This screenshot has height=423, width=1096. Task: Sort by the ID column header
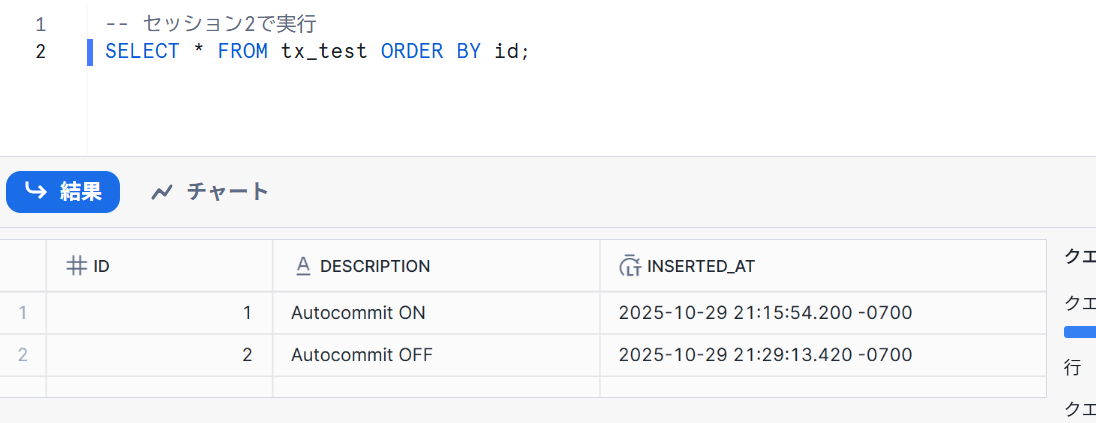pyautogui.click(x=101, y=266)
